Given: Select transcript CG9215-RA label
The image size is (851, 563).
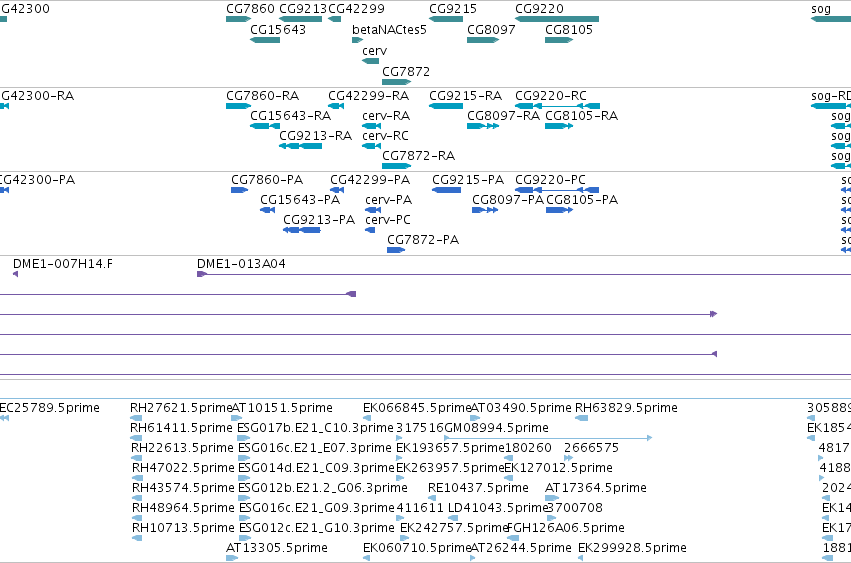Looking at the screenshot, I should click(x=466, y=96).
